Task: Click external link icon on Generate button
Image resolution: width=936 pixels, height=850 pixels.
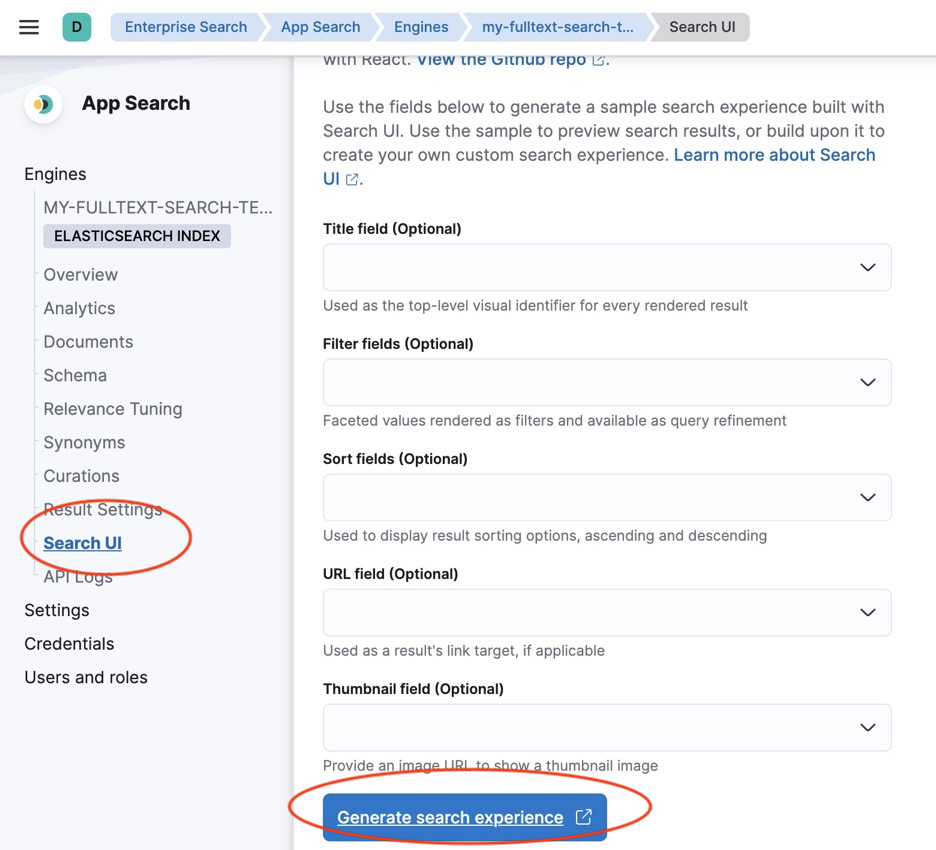Action: click(x=584, y=817)
